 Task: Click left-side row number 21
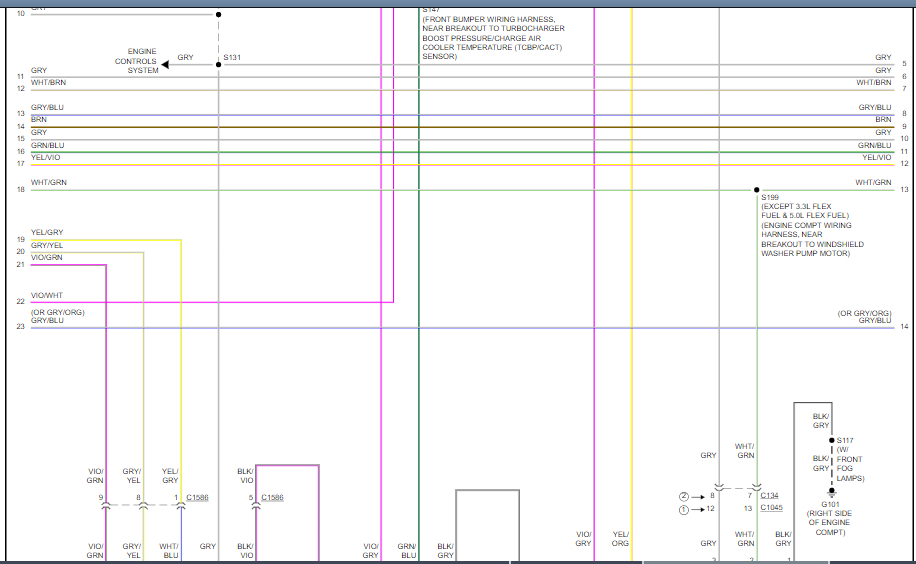[21, 264]
